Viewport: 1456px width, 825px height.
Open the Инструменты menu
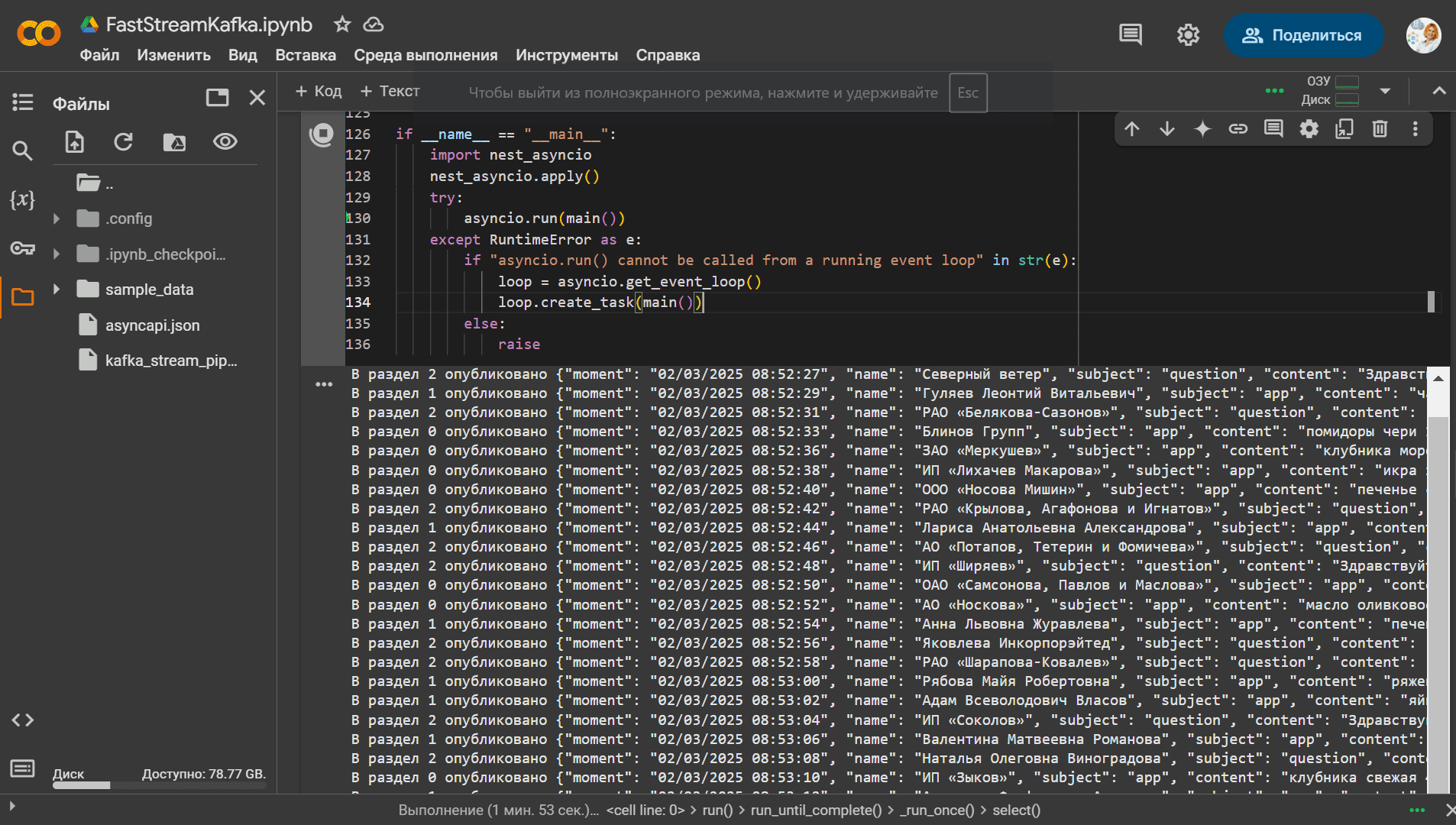point(567,55)
